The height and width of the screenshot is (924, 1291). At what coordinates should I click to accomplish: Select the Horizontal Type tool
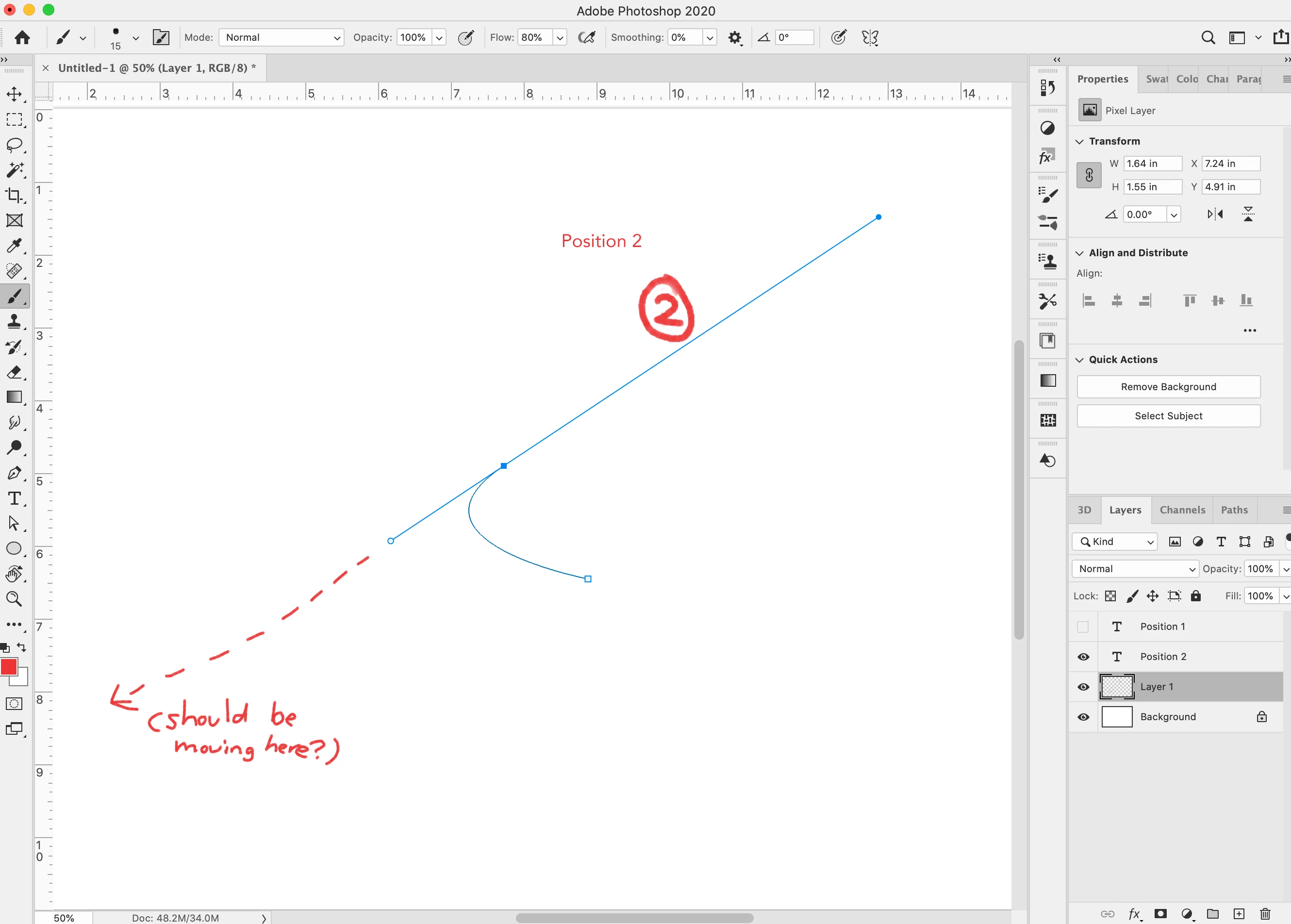coord(14,498)
